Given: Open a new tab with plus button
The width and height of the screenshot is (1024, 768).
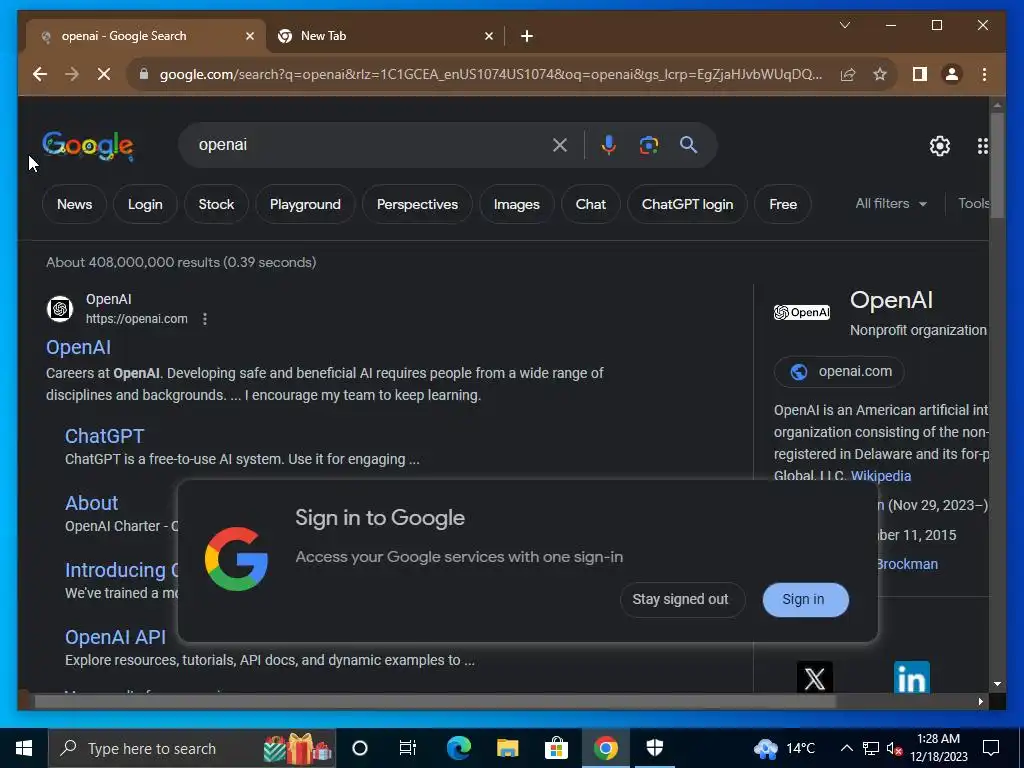Looking at the screenshot, I should tap(527, 36).
